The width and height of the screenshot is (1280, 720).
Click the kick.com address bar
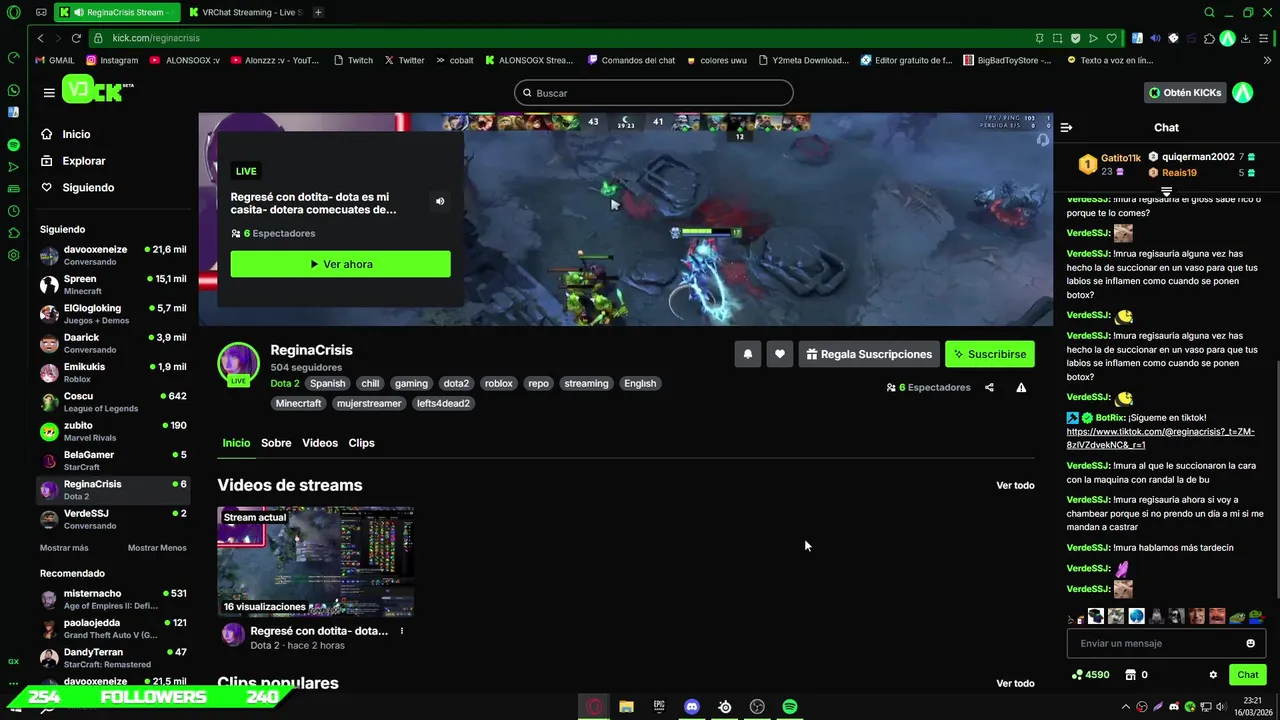click(560, 38)
